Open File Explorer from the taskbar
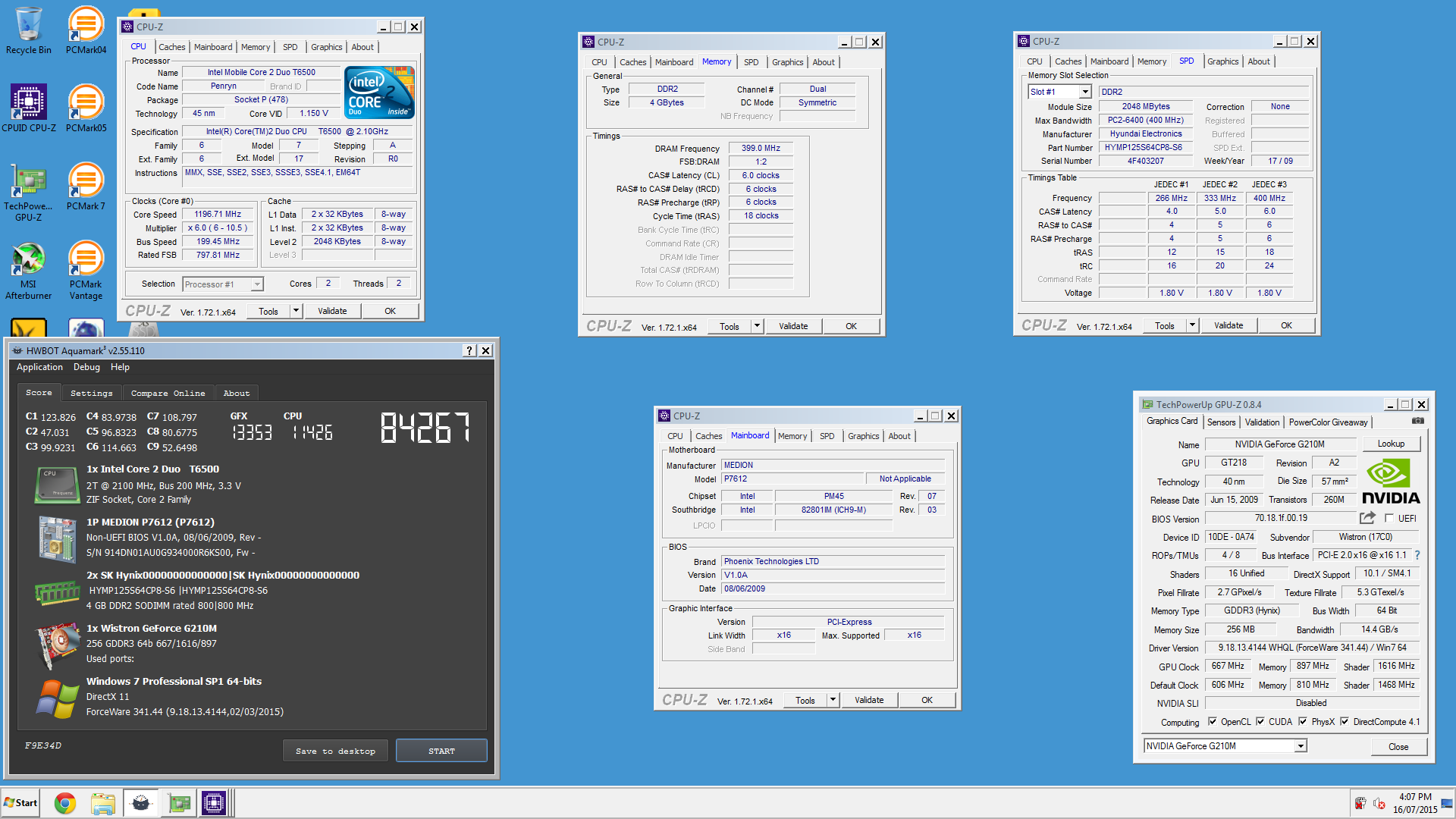Viewport: 1456px width, 819px height. (x=102, y=803)
